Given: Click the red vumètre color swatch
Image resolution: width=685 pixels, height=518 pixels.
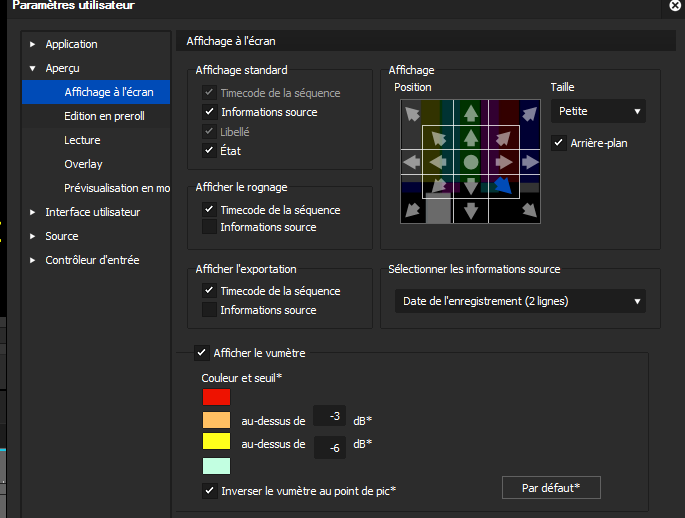Looking at the screenshot, I should tap(216, 397).
